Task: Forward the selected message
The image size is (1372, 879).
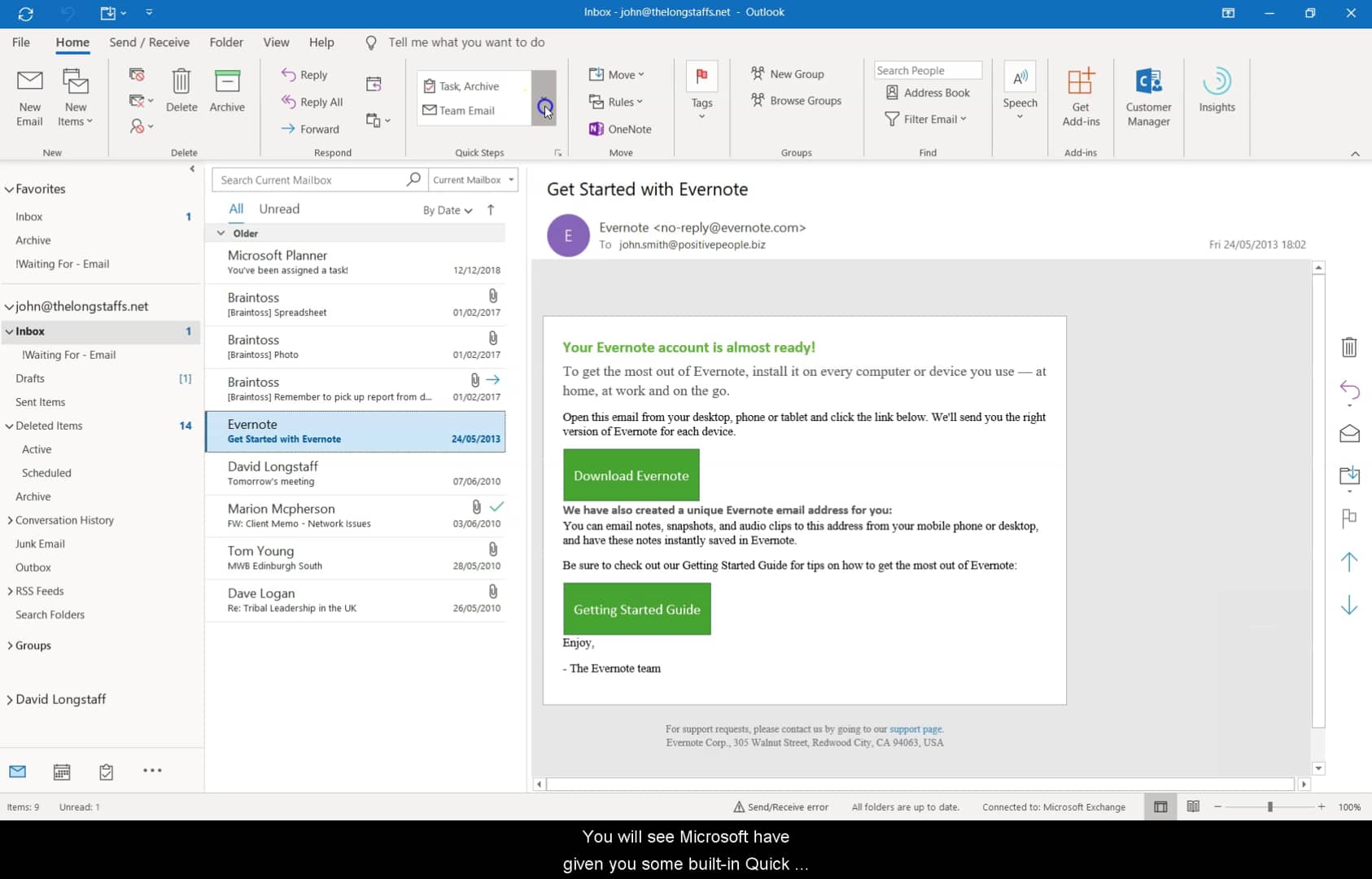Action: [310, 129]
